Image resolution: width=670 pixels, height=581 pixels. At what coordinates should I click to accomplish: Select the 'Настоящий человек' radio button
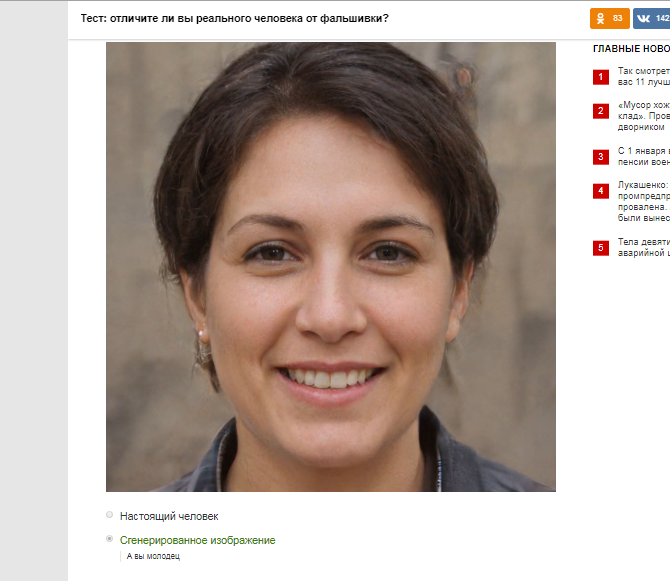pyautogui.click(x=109, y=515)
